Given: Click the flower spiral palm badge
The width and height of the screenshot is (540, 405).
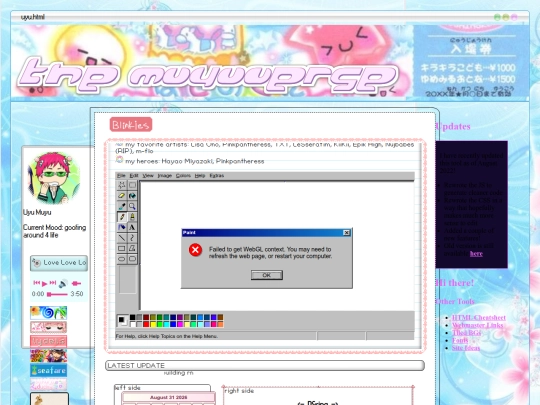Looking at the screenshot, I should (x=49, y=313).
